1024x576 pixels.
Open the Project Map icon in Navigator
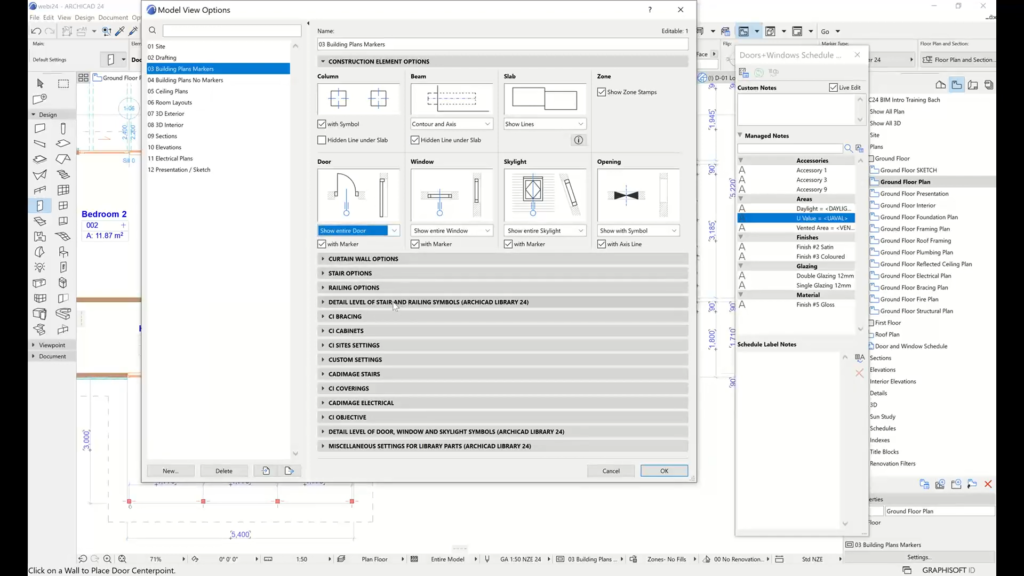coord(940,85)
